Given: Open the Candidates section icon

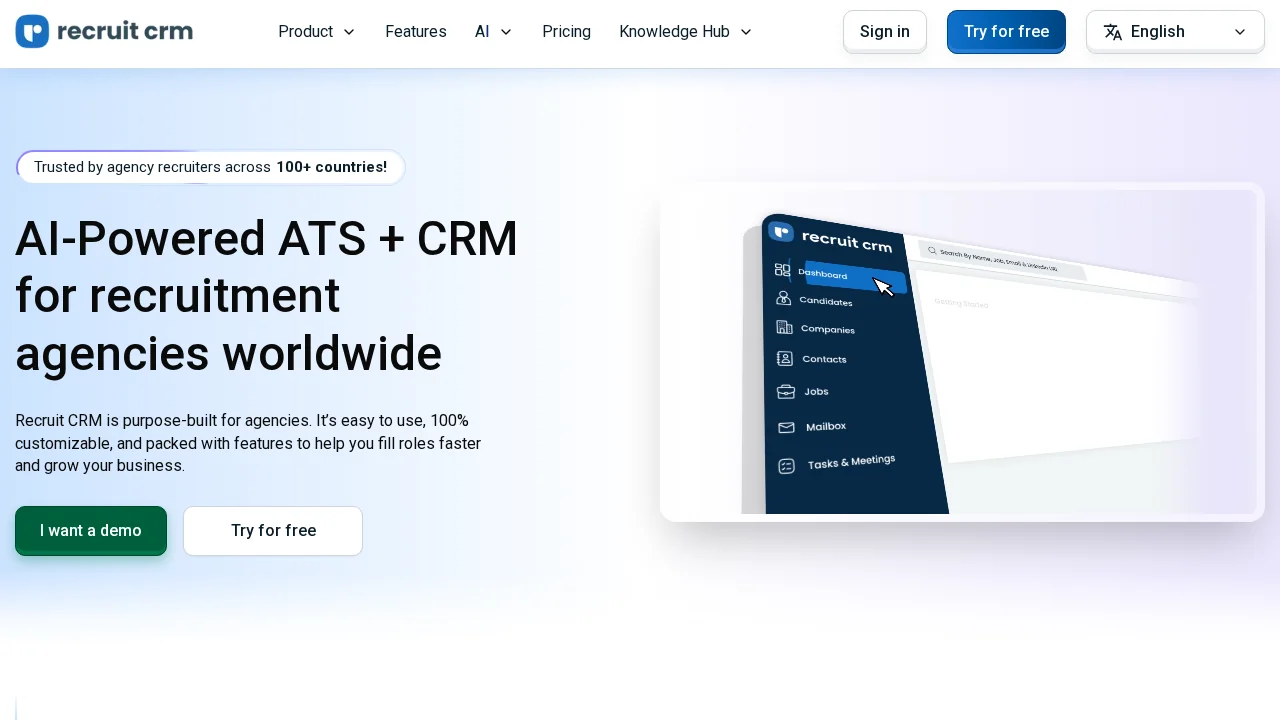Looking at the screenshot, I should pyautogui.click(x=784, y=298).
